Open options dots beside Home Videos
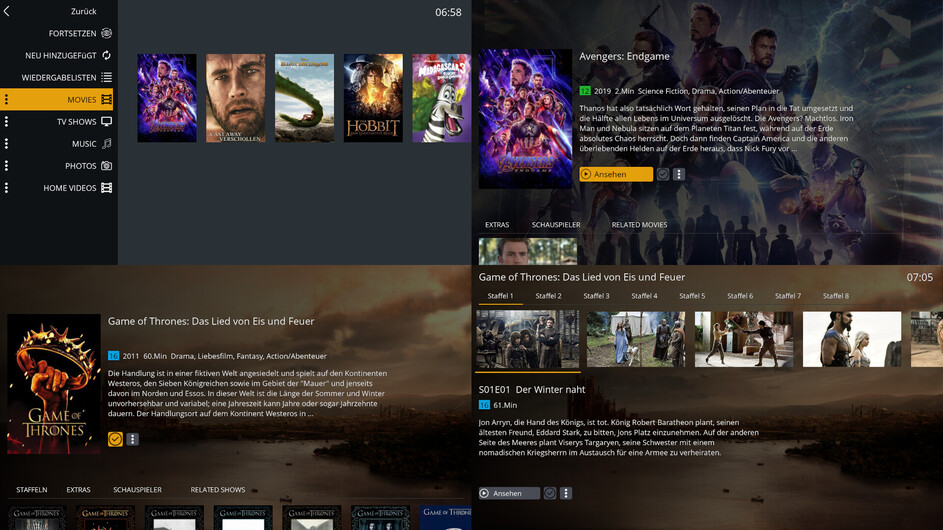Viewport: 943px width, 530px height. (x=7, y=188)
